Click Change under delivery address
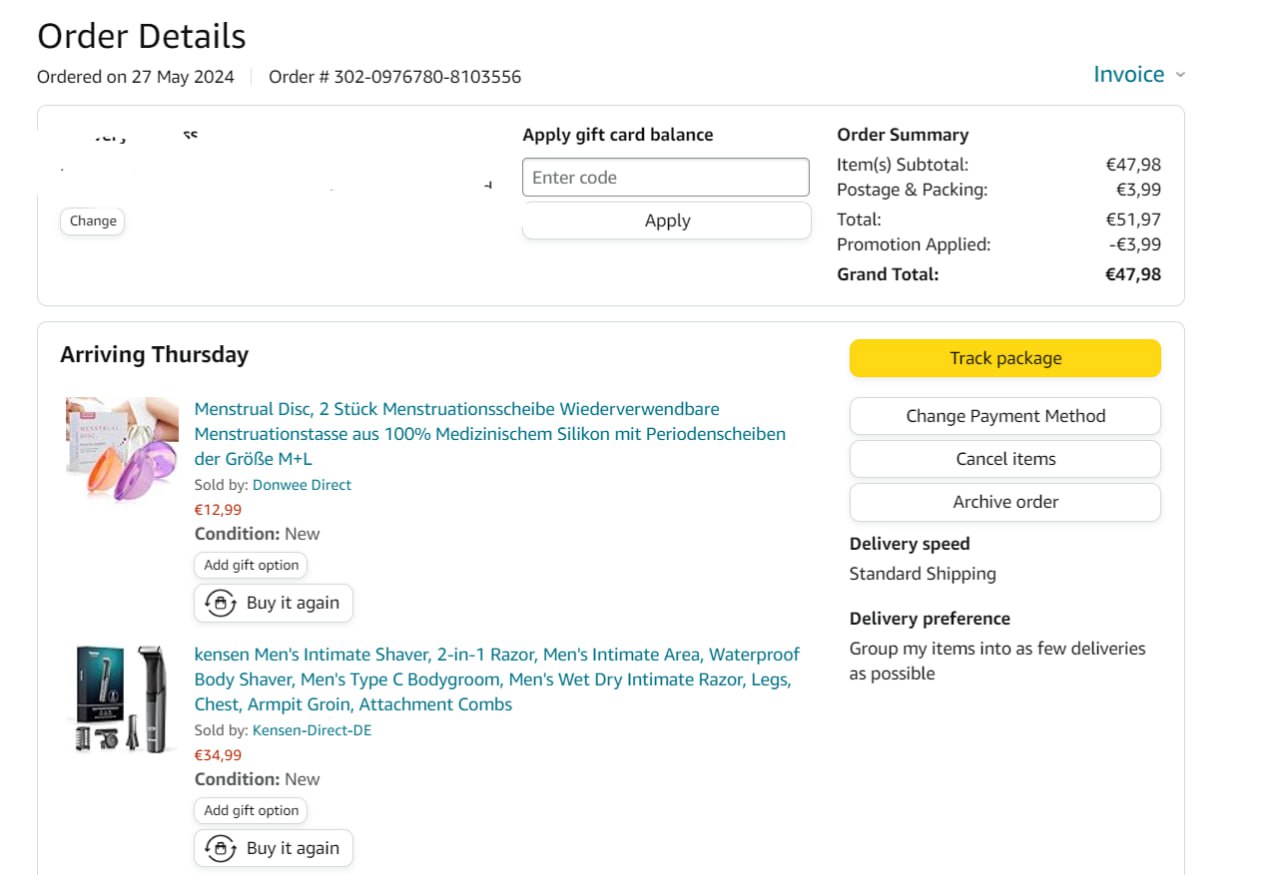 point(93,221)
